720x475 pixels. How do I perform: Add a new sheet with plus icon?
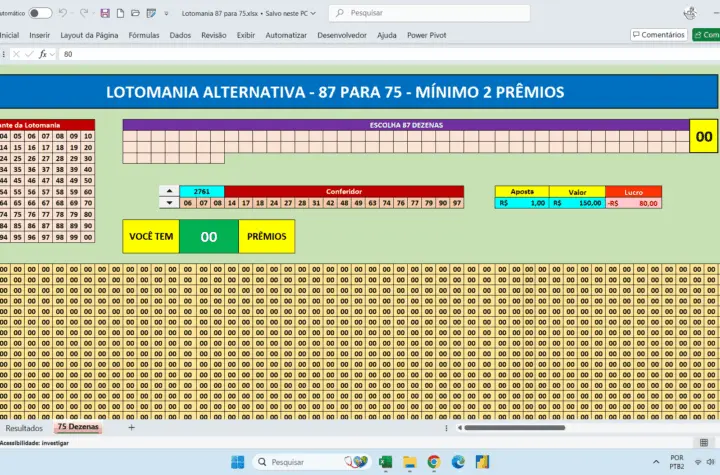click(131, 427)
